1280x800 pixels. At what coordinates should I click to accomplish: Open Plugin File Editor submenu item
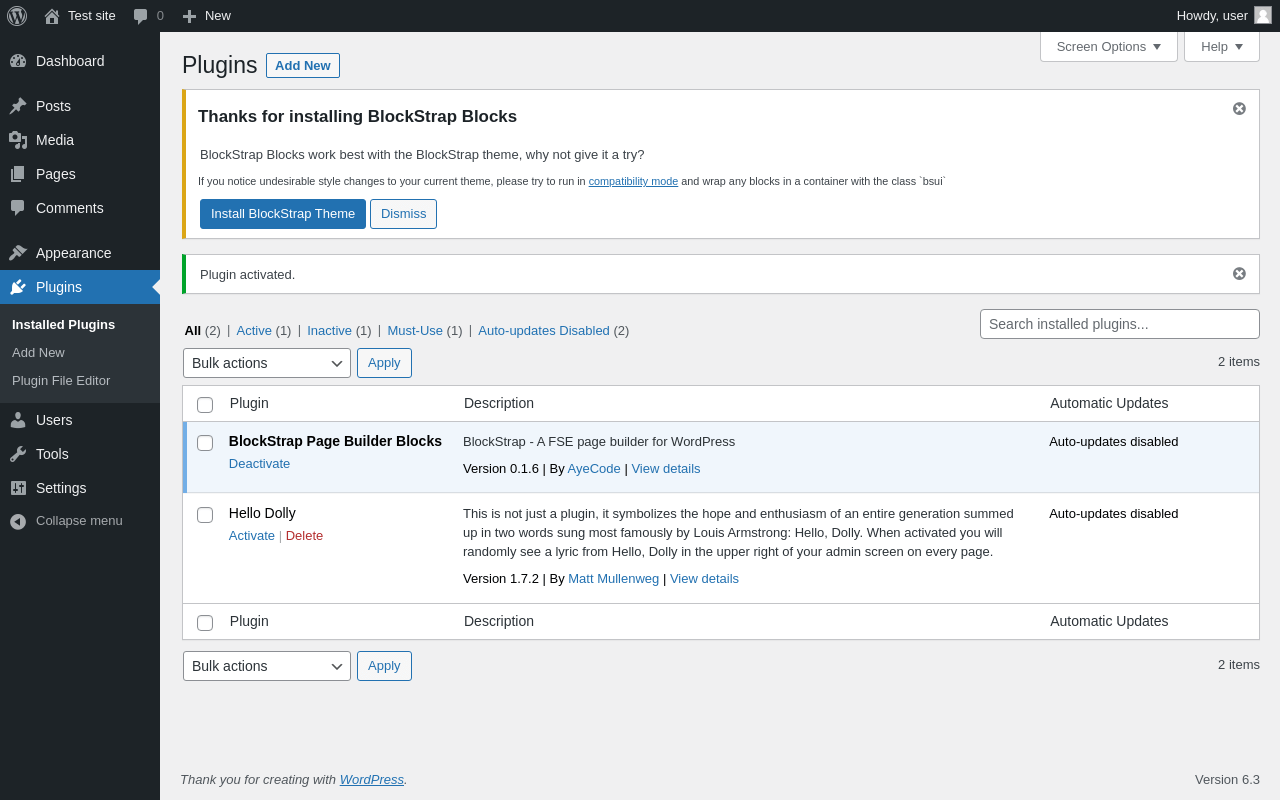(x=61, y=381)
